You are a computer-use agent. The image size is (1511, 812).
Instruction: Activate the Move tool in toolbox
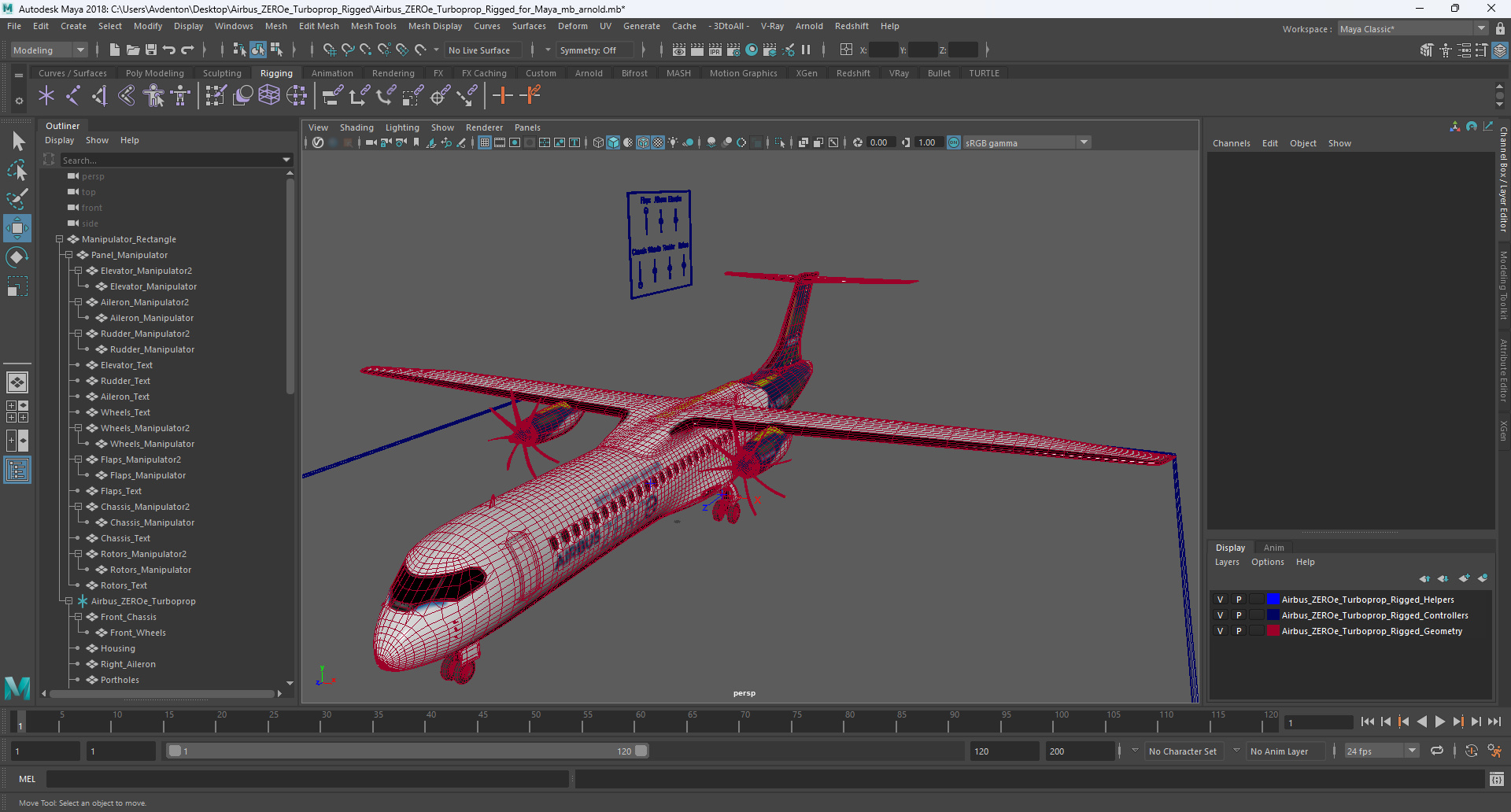coord(17,228)
